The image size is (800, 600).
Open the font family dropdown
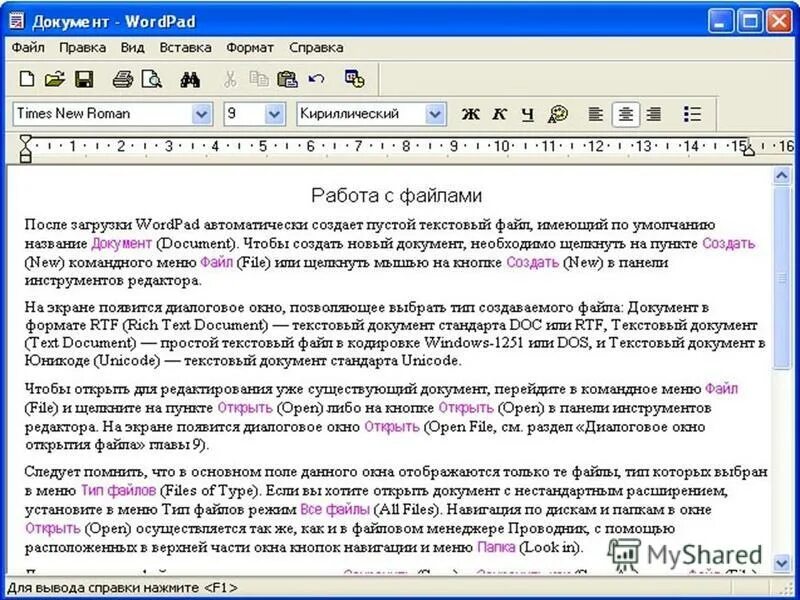pyautogui.click(x=200, y=113)
